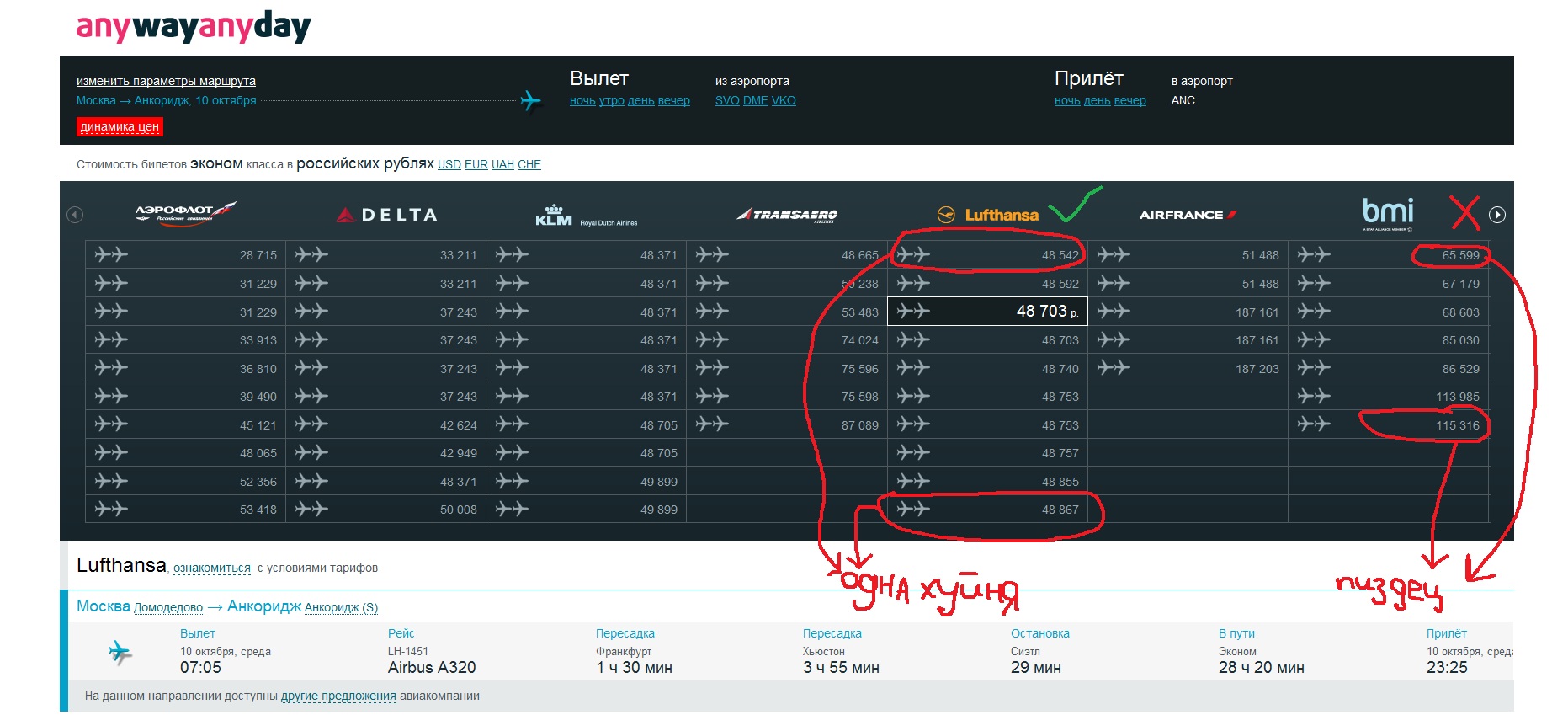Choose the Transaero airline logo

(x=787, y=215)
